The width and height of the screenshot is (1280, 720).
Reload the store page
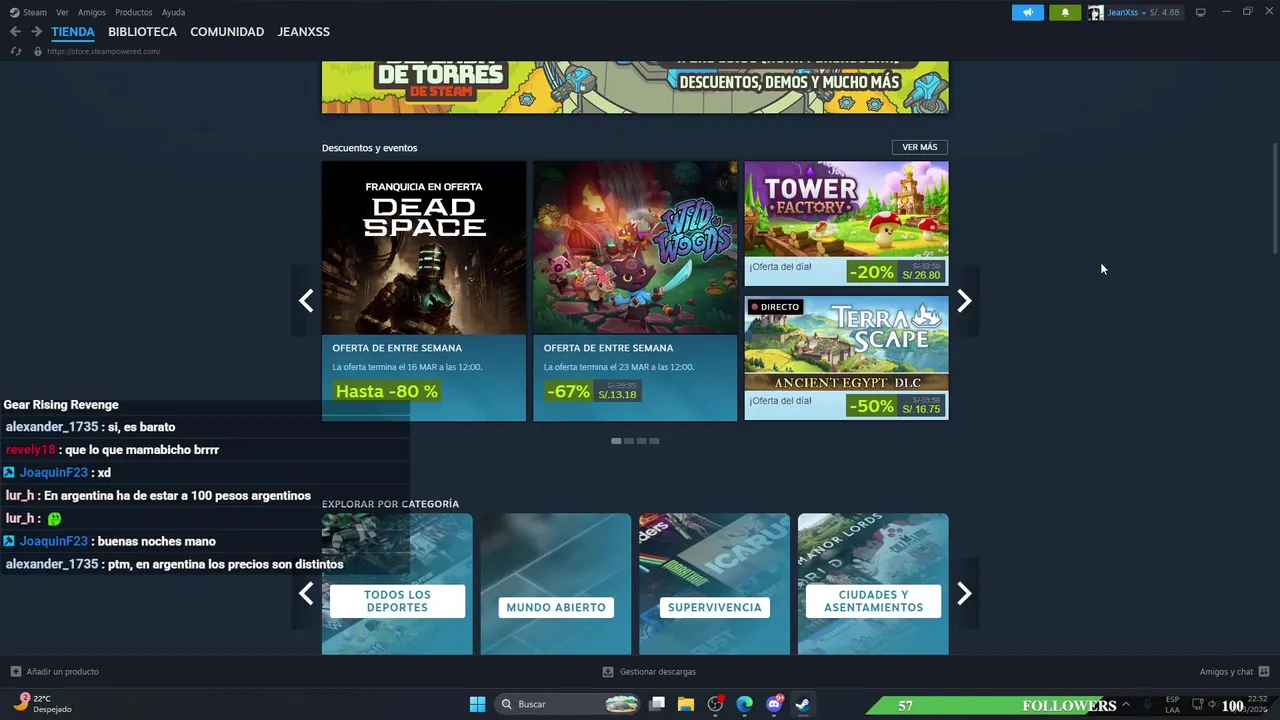click(16, 51)
